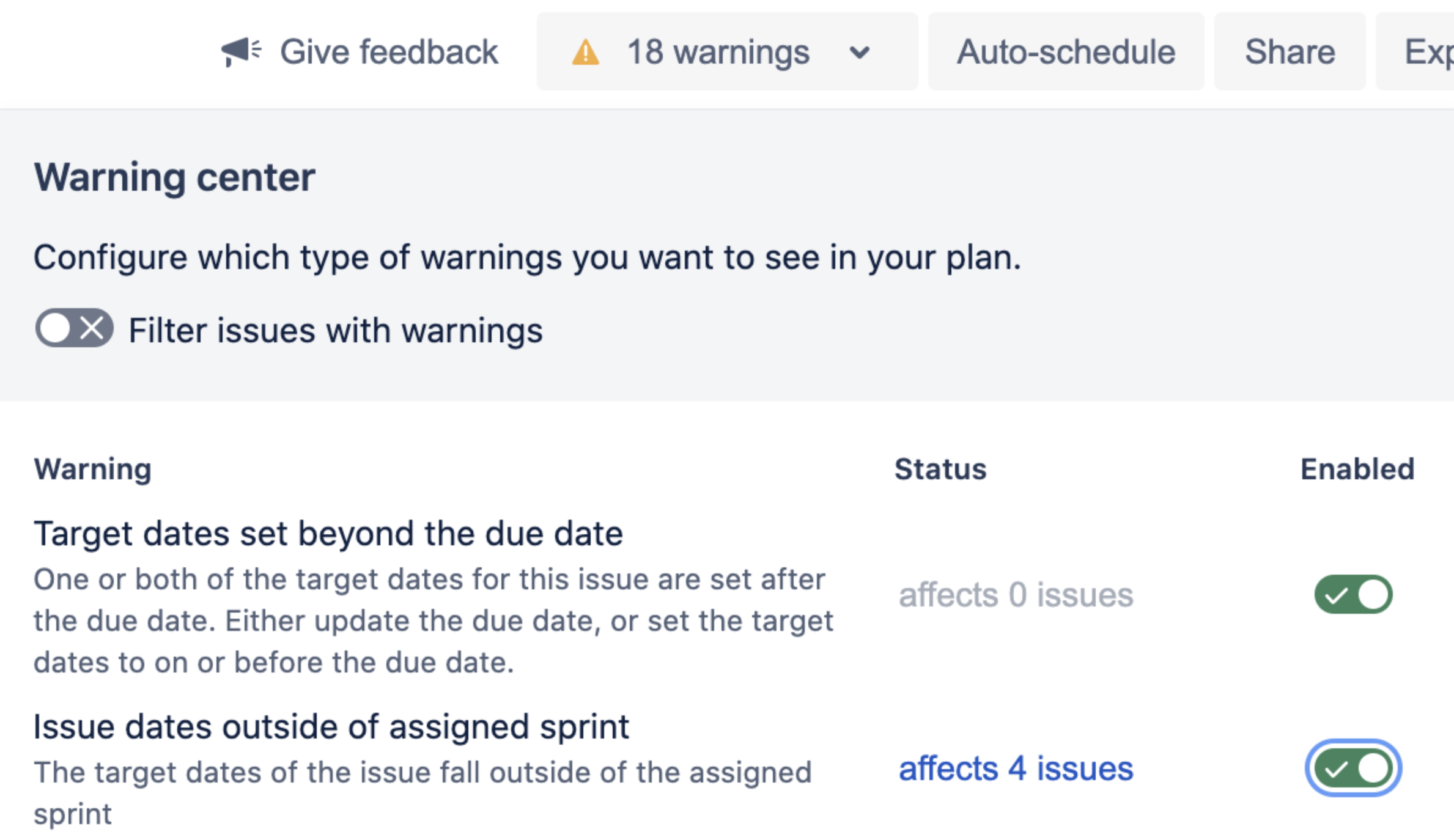Image resolution: width=1454 pixels, height=840 pixels.
Task: Click the Filter issues with warnings label
Action: coord(336,331)
